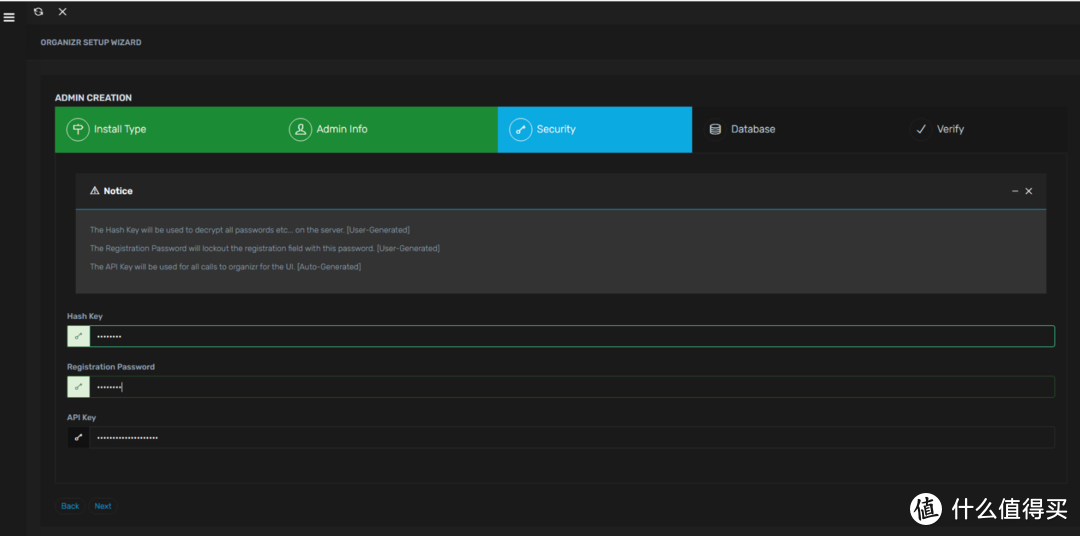1080x536 pixels.
Task: Open the Verify step tab
Action: 950,129
